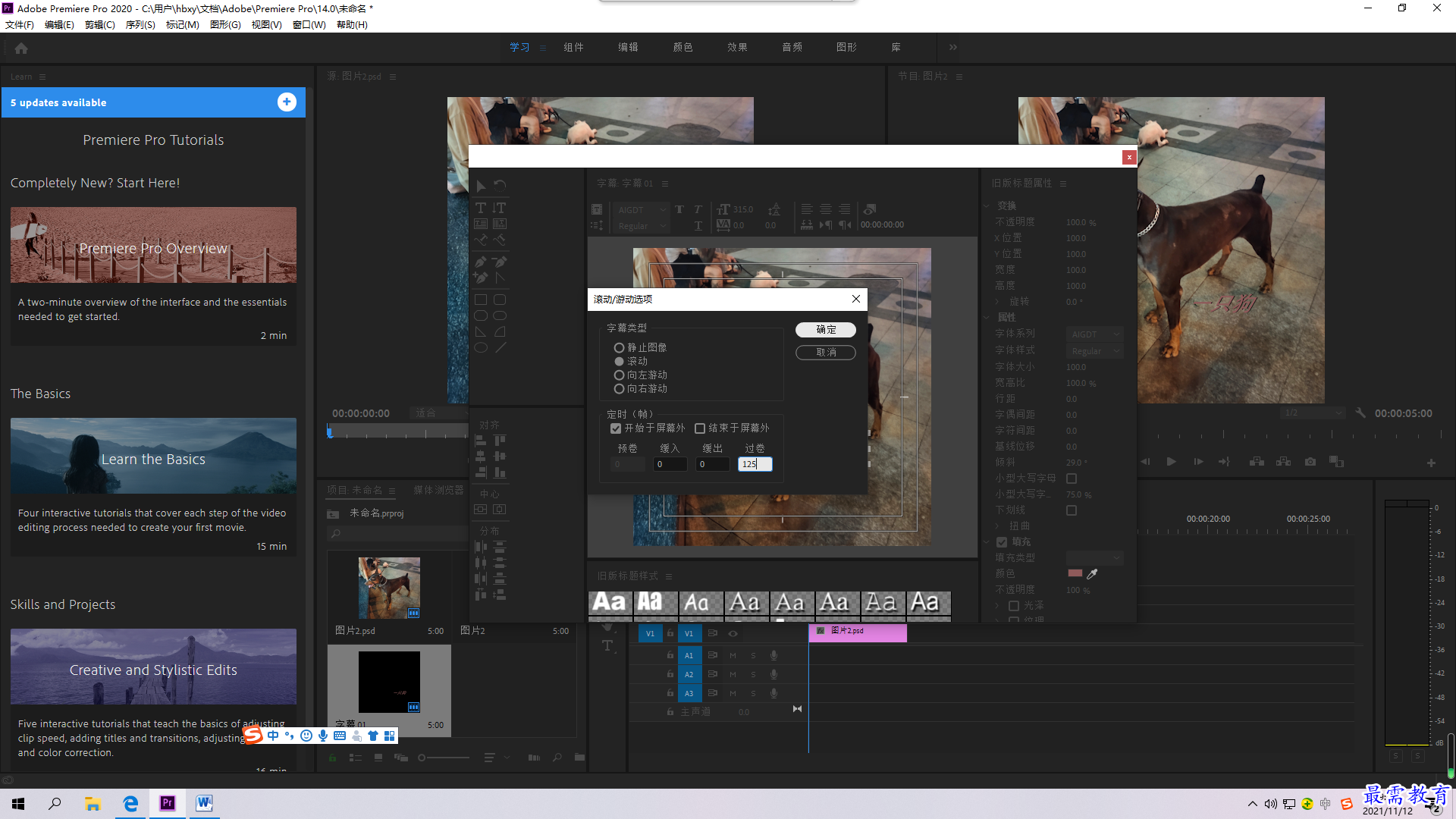Screen dimensions: 1456x819
Task: Open the Window menu
Action: [x=309, y=25]
